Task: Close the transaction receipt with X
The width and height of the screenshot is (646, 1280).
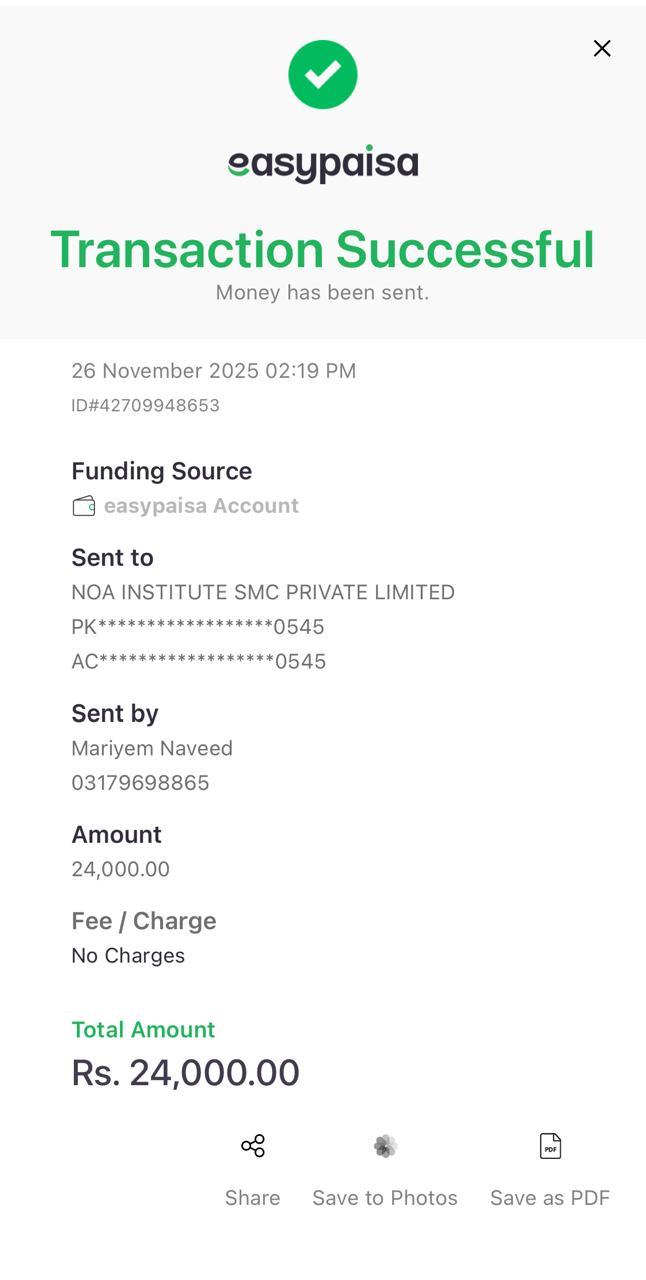Action: pyautogui.click(x=601, y=48)
